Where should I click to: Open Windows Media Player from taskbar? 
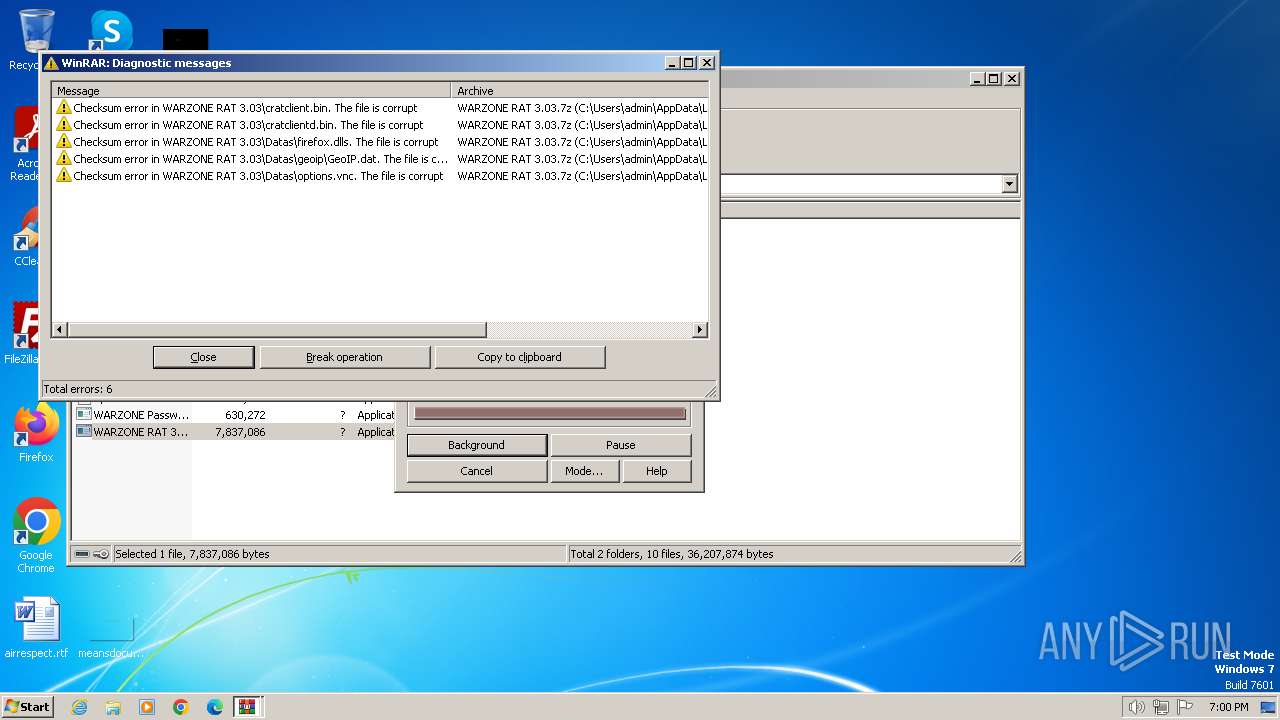[147, 707]
